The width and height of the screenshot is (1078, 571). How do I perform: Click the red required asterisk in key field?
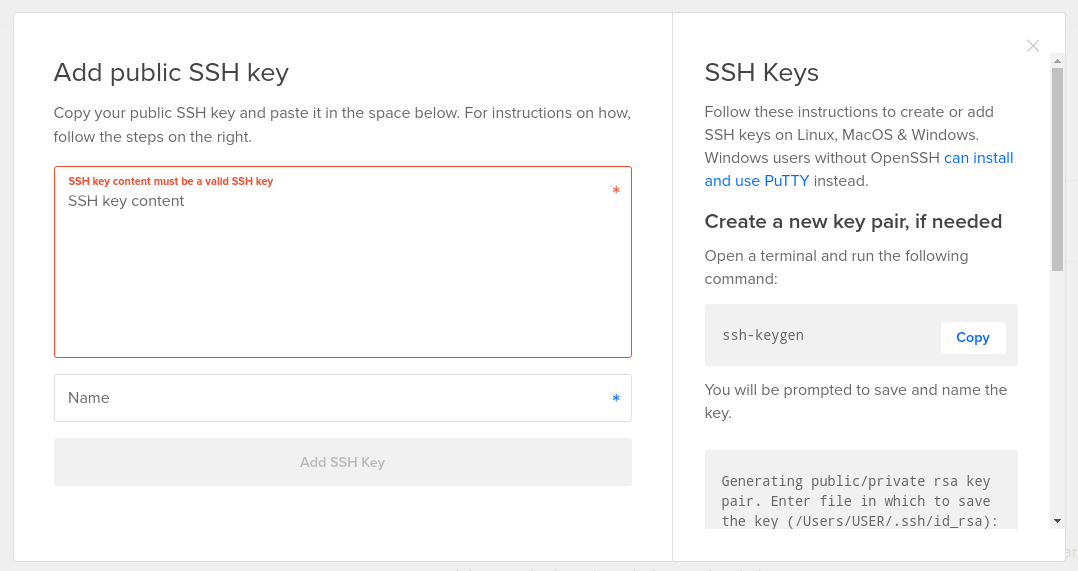616,190
